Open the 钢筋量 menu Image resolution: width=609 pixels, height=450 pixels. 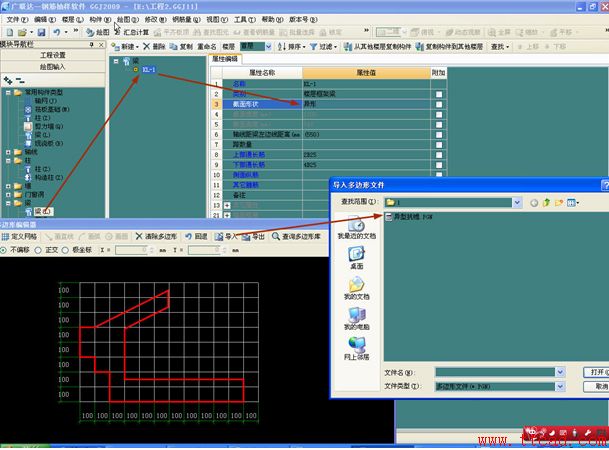[x=186, y=19]
